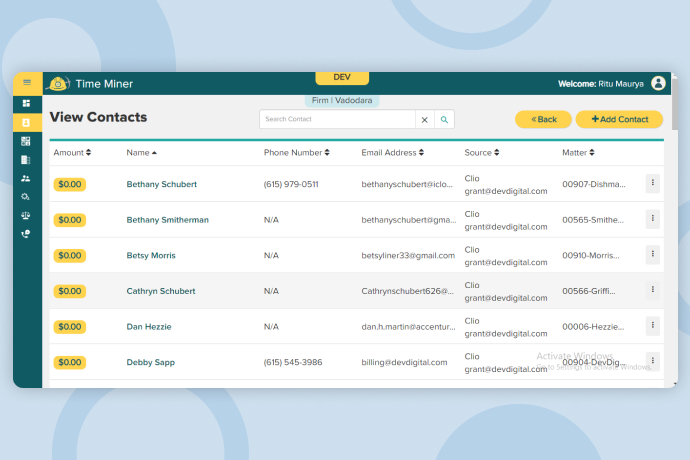
Task: Sort by Email Address column
Action: pos(393,152)
